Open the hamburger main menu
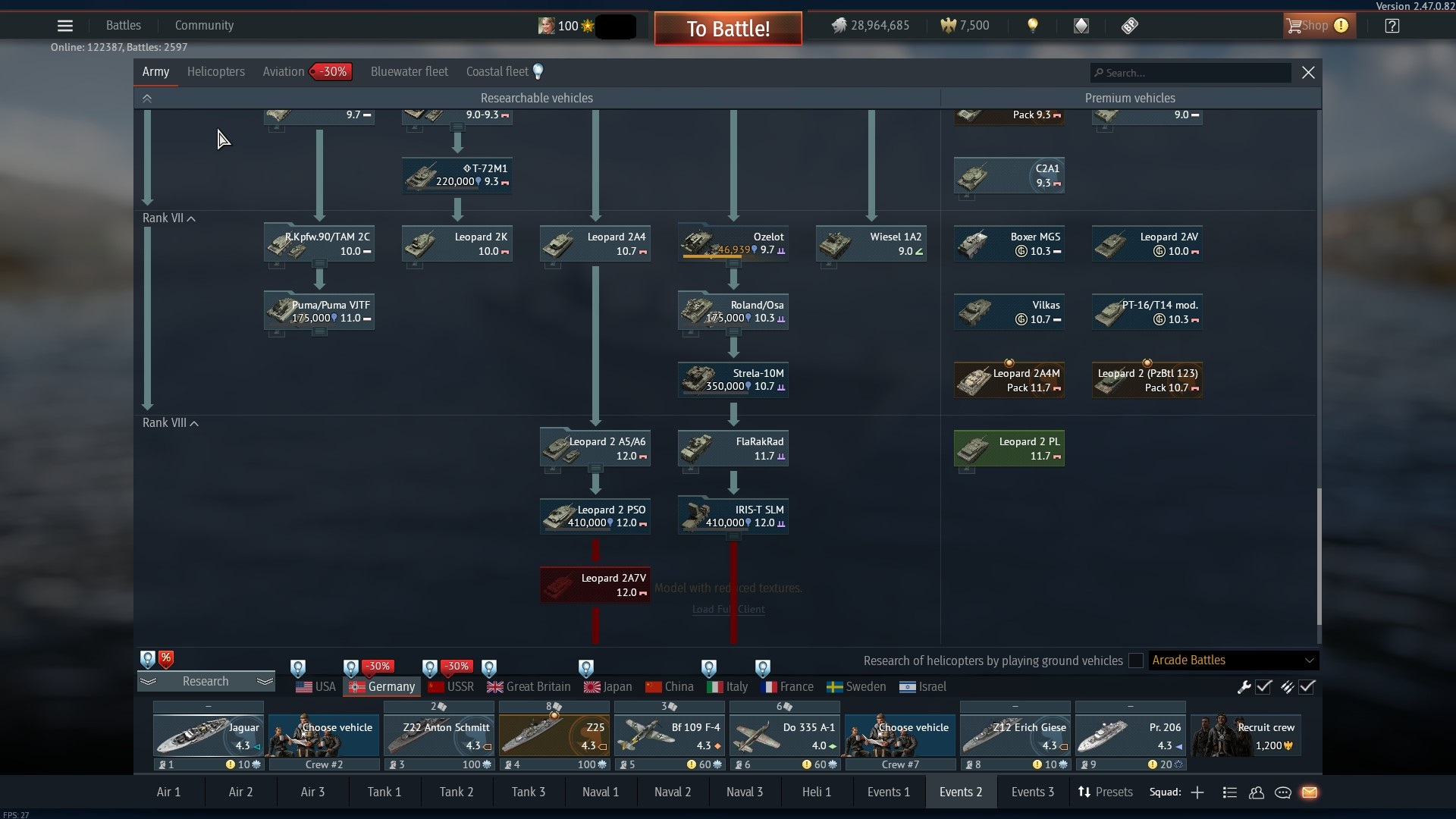The height and width of the screenshot is (819, 1456). [65, 26]
